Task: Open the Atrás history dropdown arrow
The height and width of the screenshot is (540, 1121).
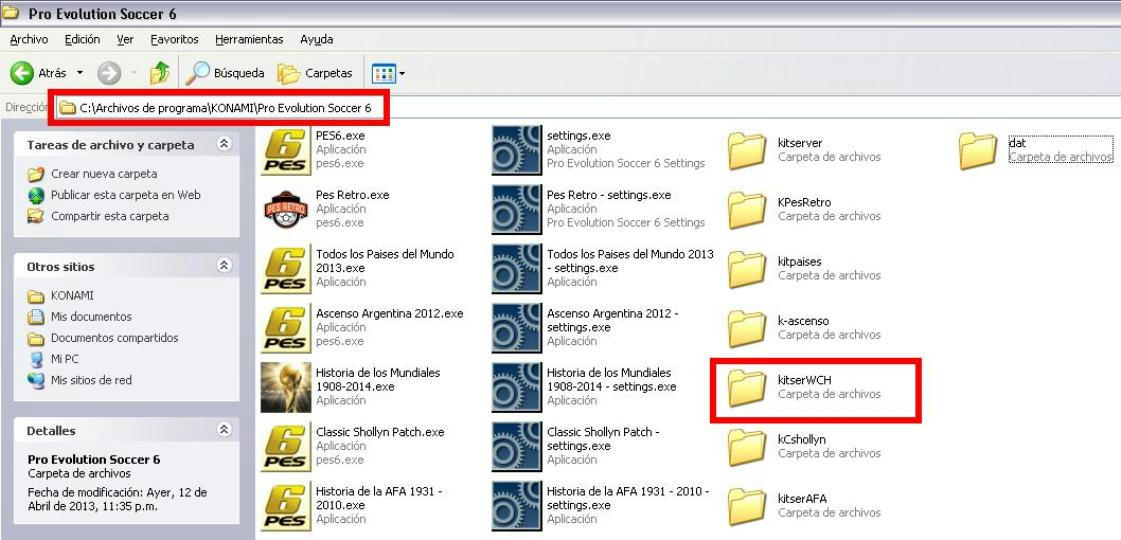Action: [80, 73]
